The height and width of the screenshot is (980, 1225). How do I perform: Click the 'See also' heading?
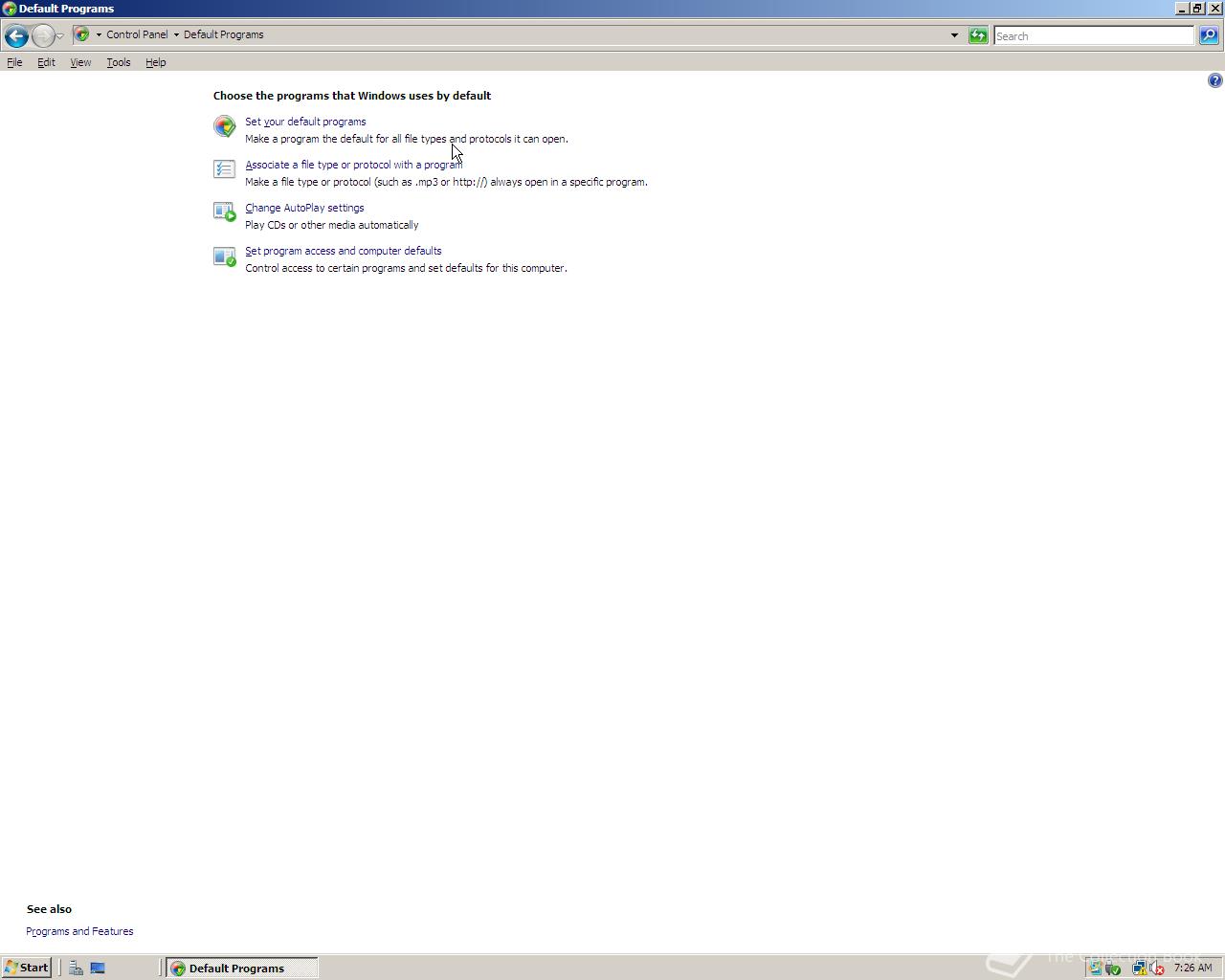(49, 909)
